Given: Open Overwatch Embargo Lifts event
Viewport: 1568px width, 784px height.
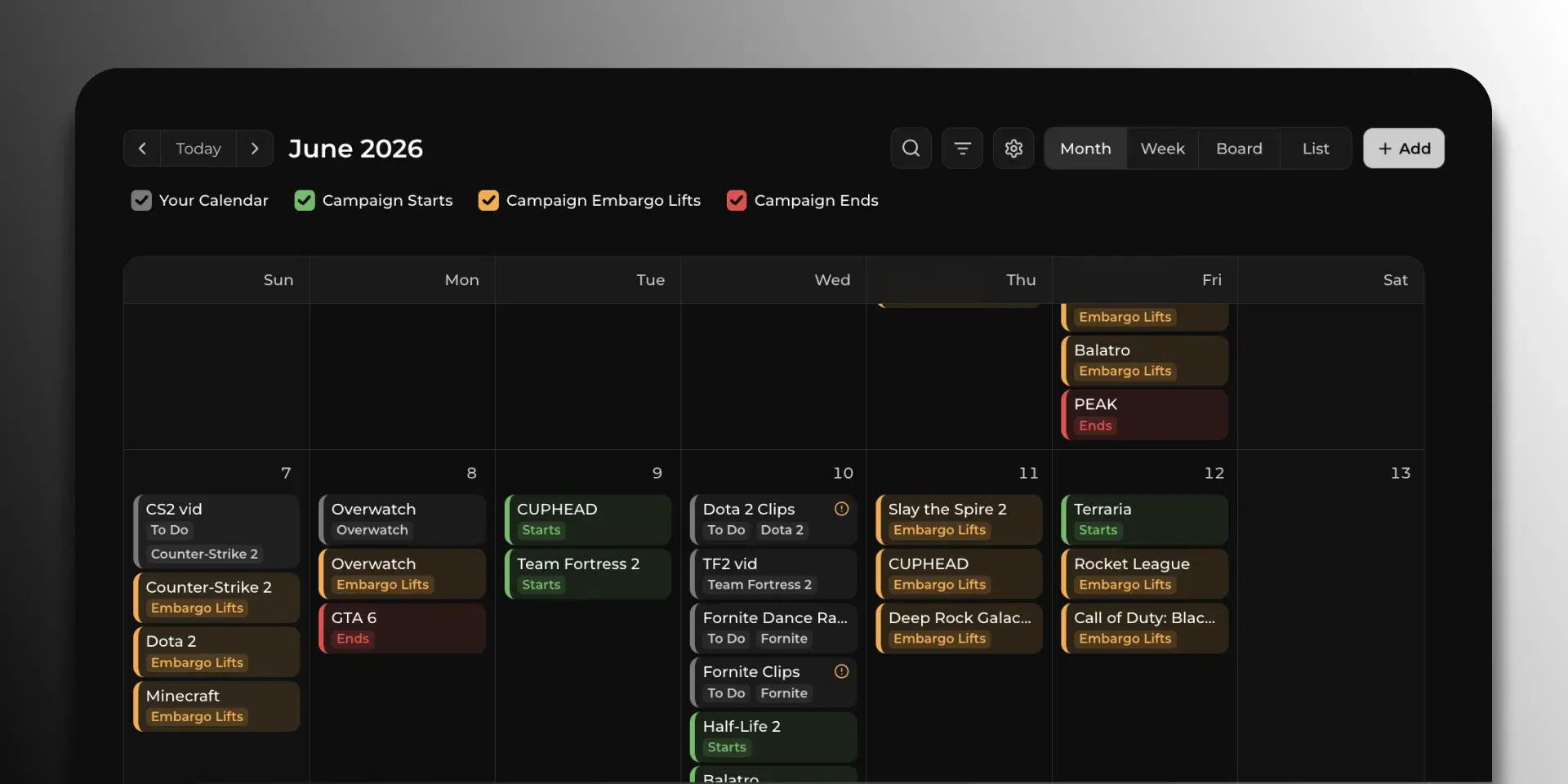Looking at the screenshot, I should (x=403, y=574).
